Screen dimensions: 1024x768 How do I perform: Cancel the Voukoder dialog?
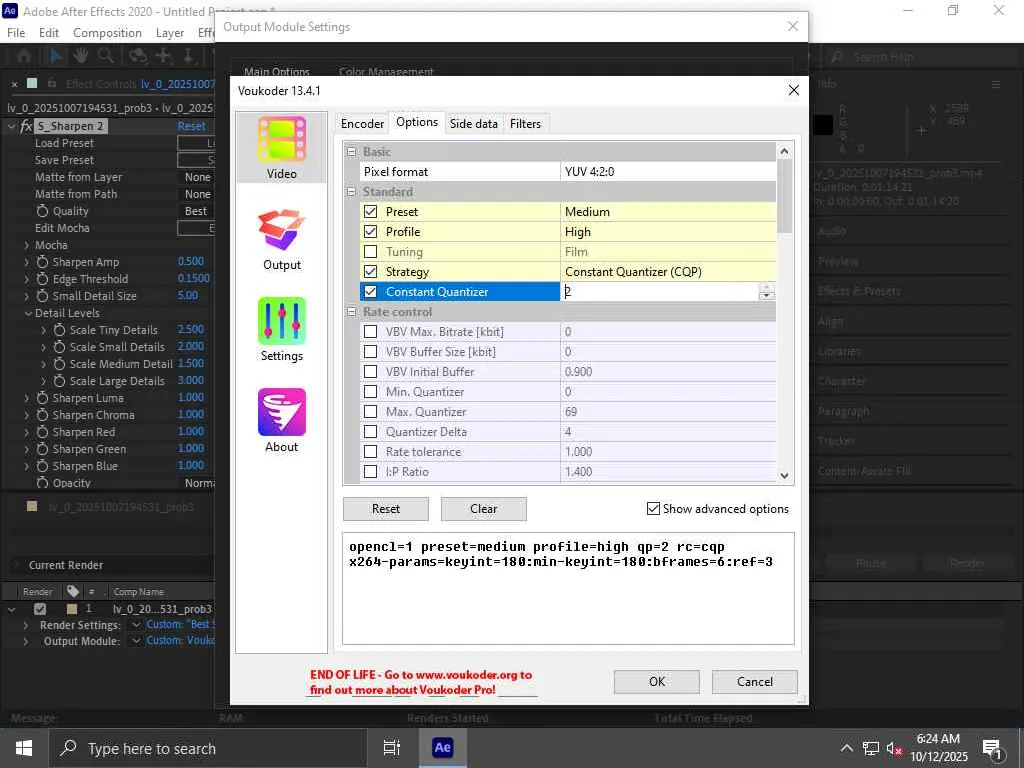coord(754,681)
